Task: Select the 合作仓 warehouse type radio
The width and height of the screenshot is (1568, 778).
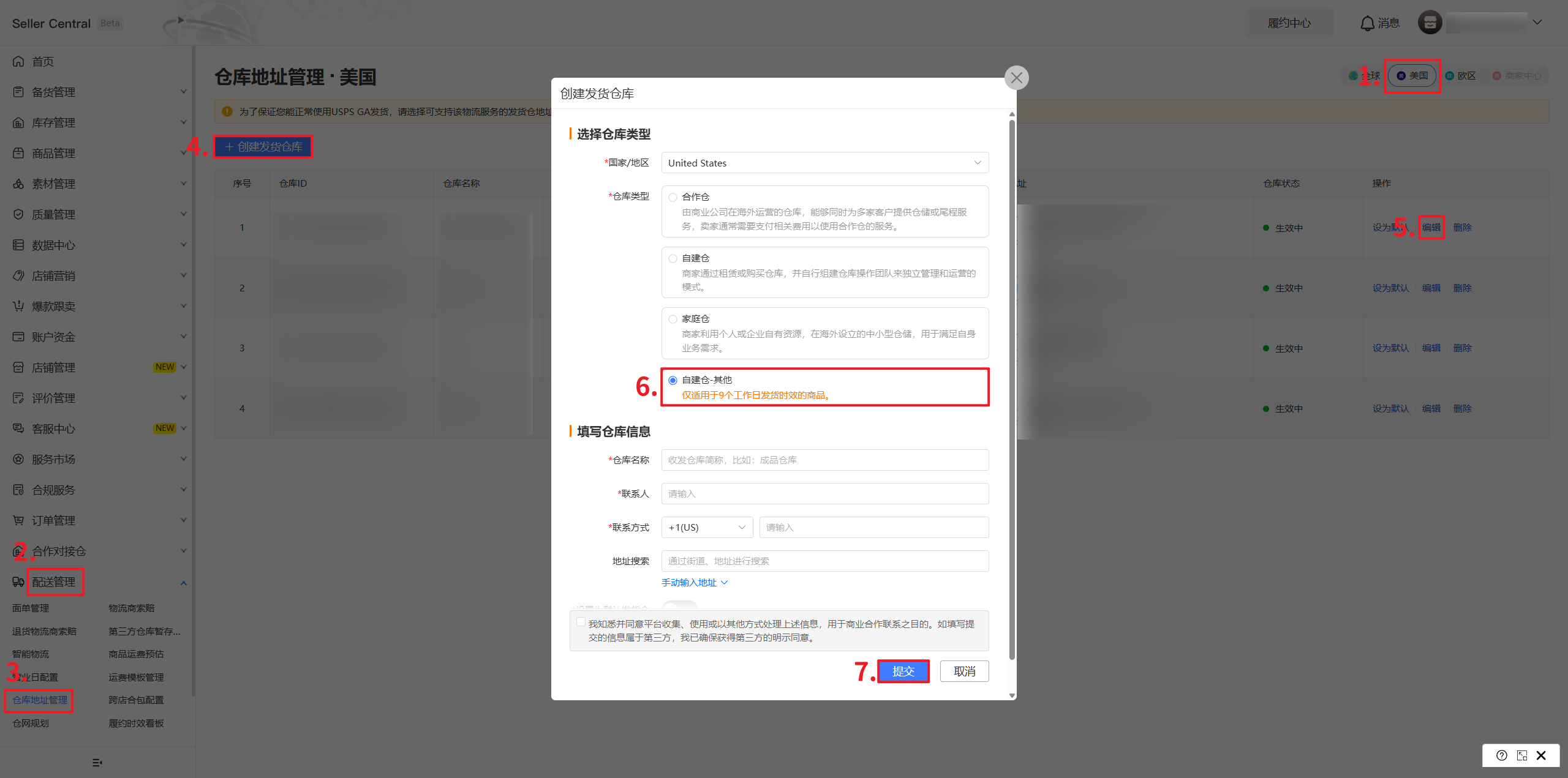Action: click(673, 197)
